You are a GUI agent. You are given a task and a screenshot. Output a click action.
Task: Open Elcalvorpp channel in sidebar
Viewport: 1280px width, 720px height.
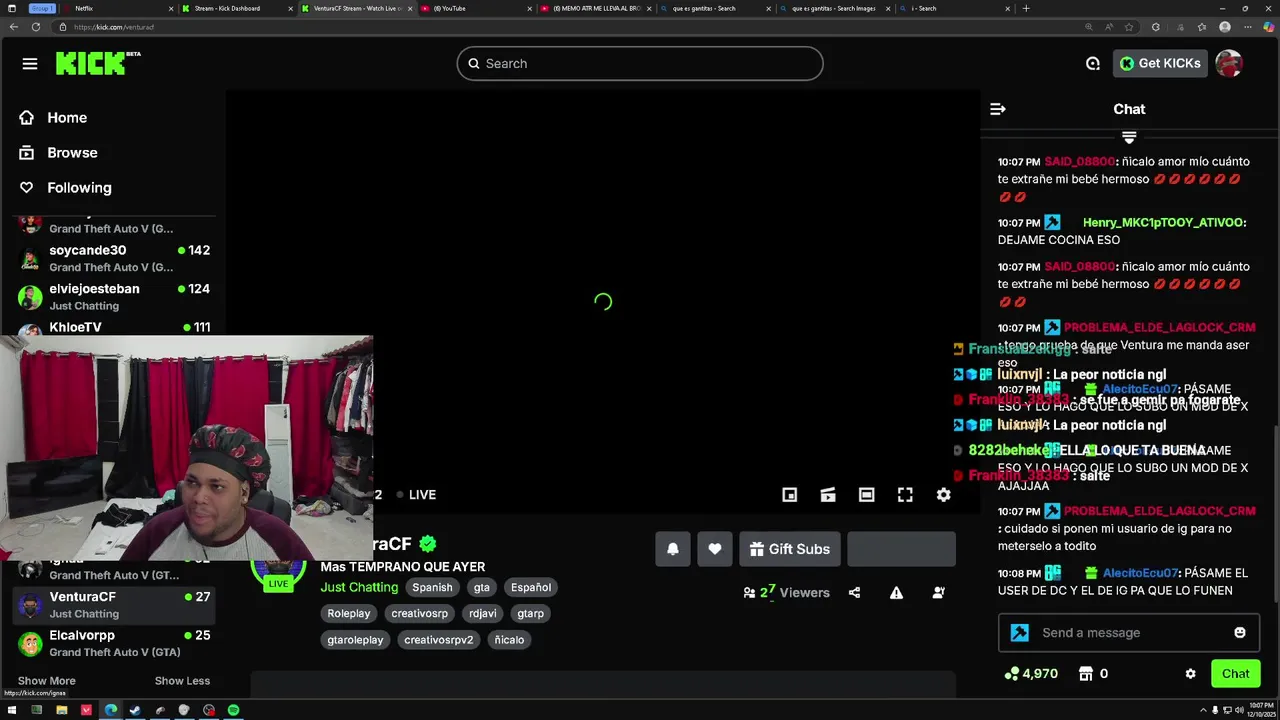click(x=112, y=643)
